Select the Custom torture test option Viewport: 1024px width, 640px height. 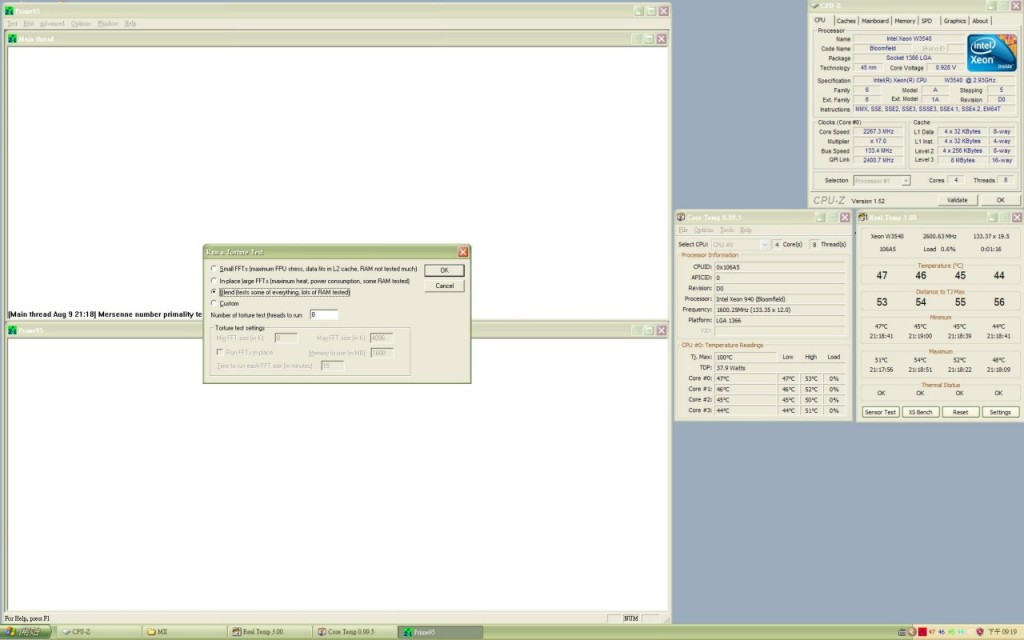[x=214, y=303]
